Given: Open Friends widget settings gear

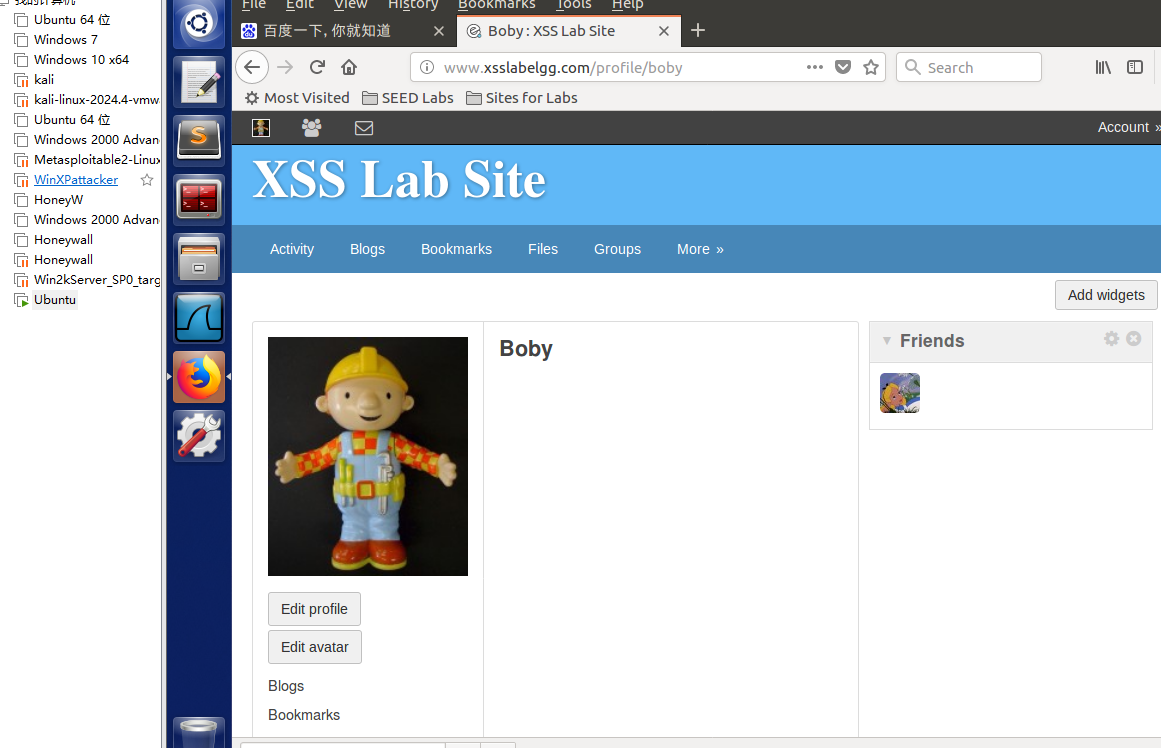Looking at the screenshot, I should click(1111, 338).
